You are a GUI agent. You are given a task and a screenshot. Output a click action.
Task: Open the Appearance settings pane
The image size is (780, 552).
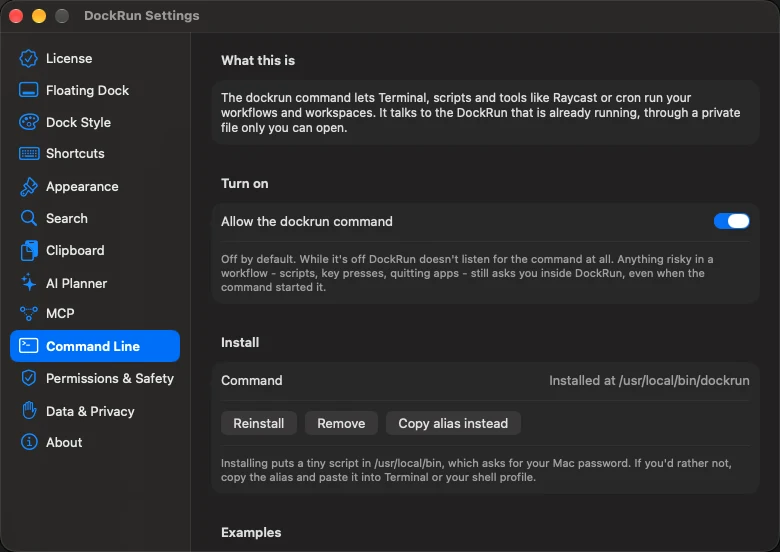(x=82, y=186)
